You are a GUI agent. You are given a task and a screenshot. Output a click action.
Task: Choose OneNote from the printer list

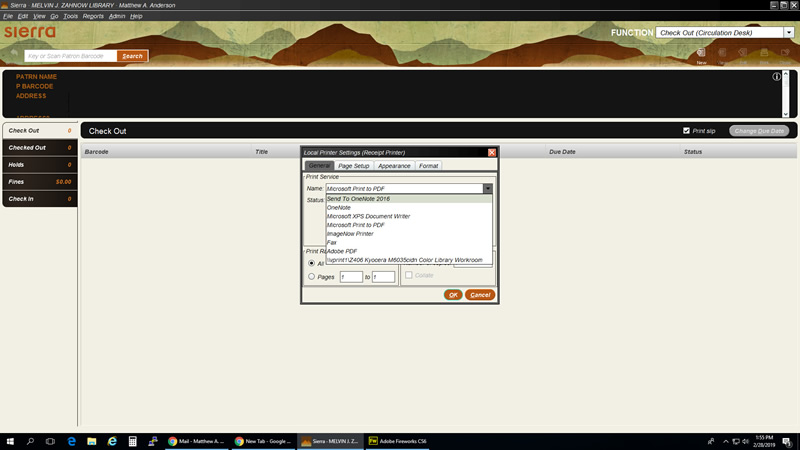point(409,208)
